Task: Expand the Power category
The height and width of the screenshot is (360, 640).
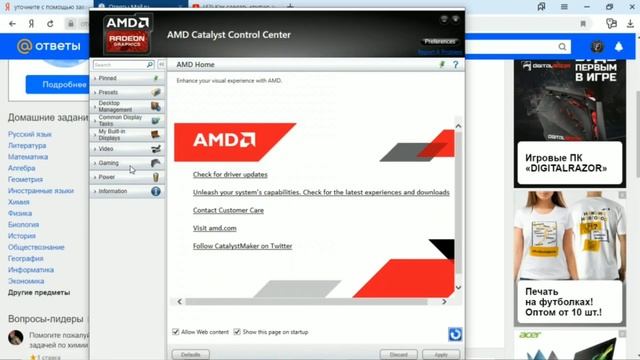Action: (127, 177)
